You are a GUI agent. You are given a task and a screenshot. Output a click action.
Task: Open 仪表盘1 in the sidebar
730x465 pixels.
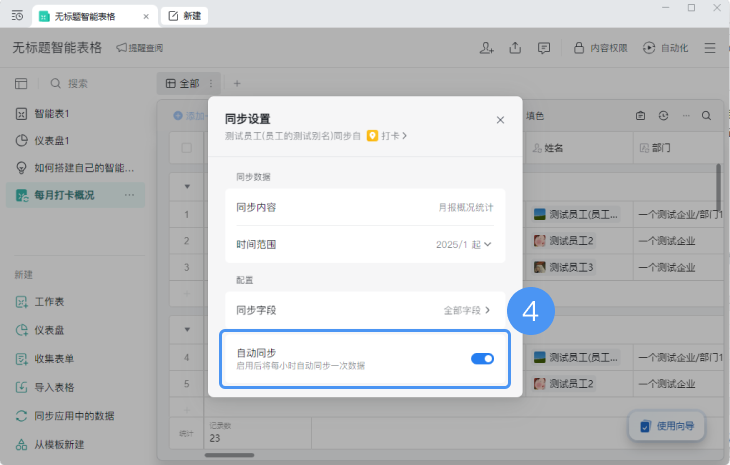point(75,141)
